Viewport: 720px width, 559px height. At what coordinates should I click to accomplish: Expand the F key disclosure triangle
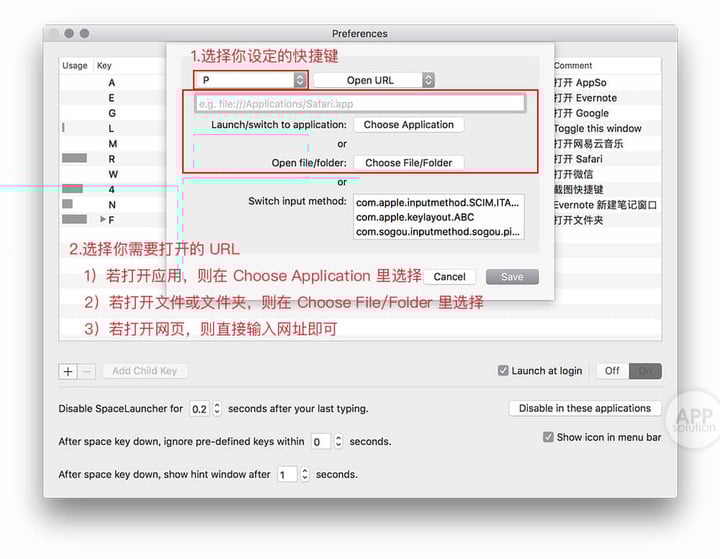[102, 219]
